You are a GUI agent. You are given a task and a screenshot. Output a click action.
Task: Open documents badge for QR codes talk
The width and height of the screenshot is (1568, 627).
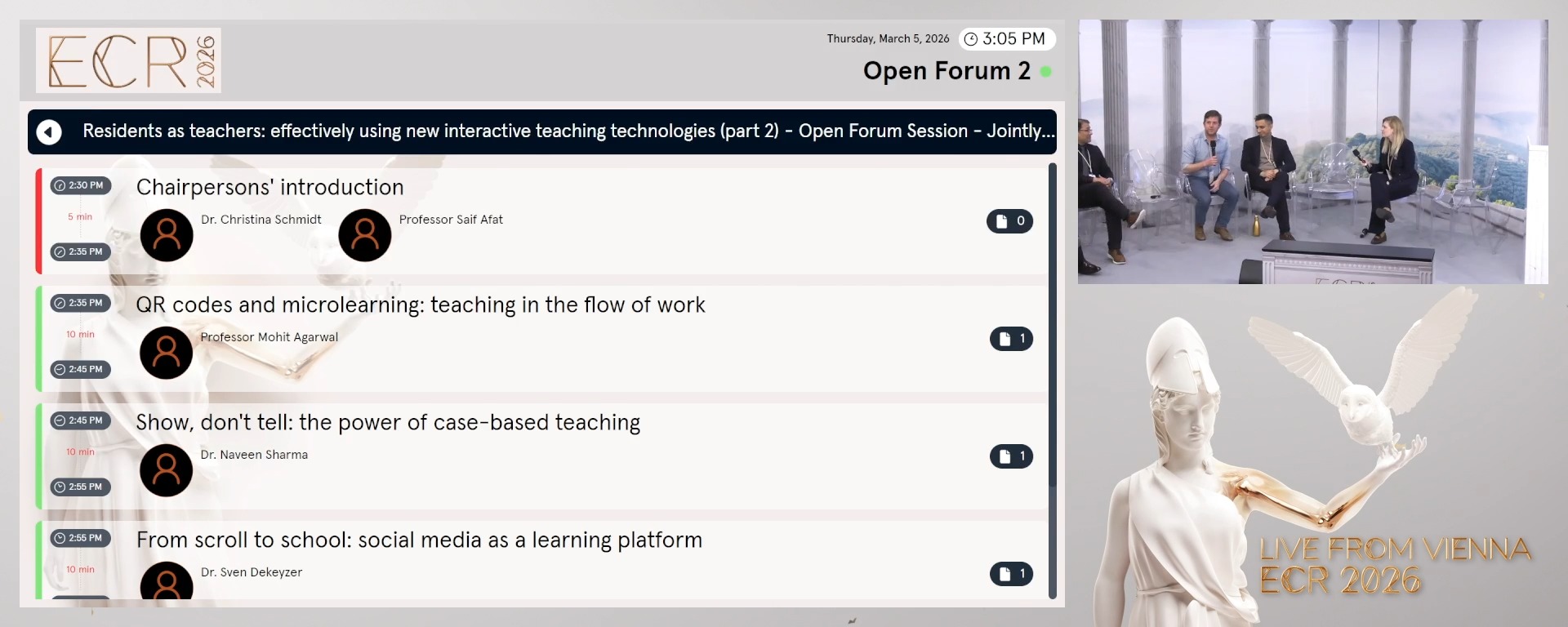[x=1012, y=339]
